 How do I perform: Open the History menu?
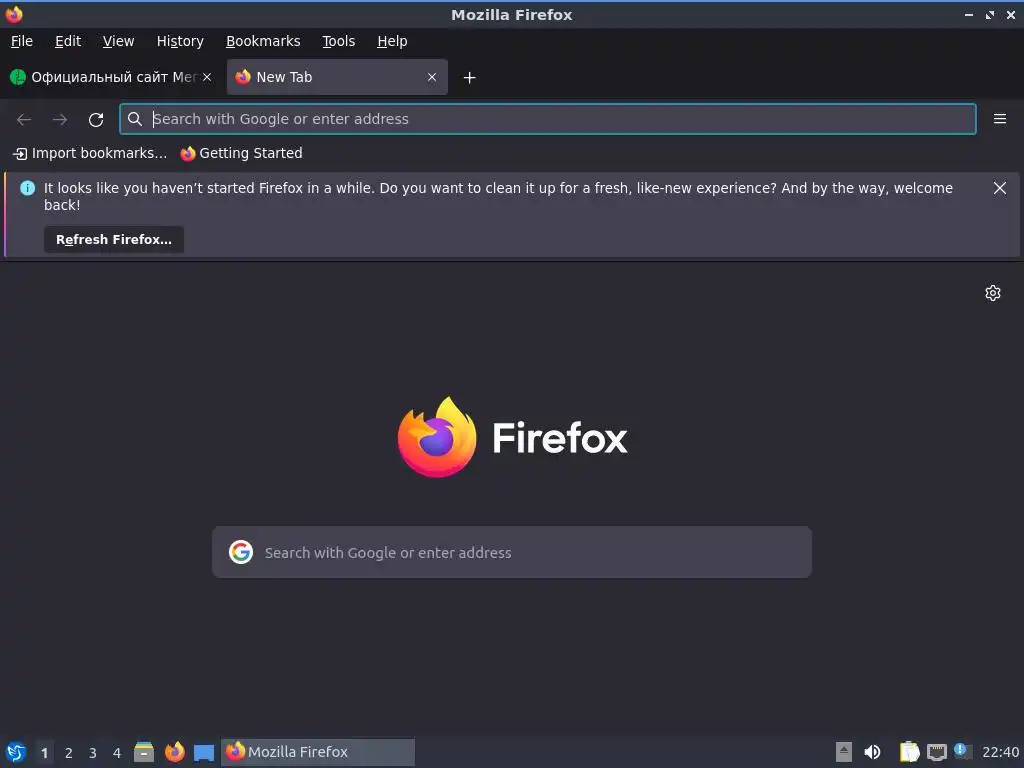[x=180, y=41]
